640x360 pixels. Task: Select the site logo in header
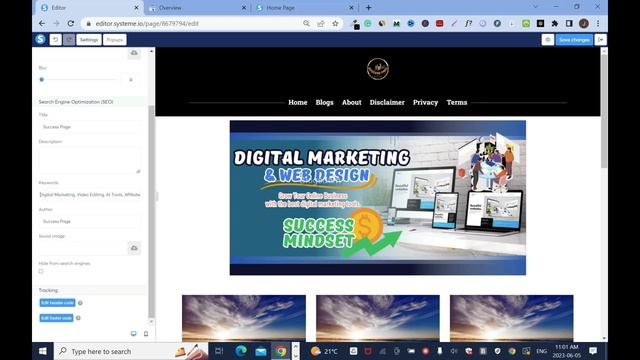click(378, 69)
